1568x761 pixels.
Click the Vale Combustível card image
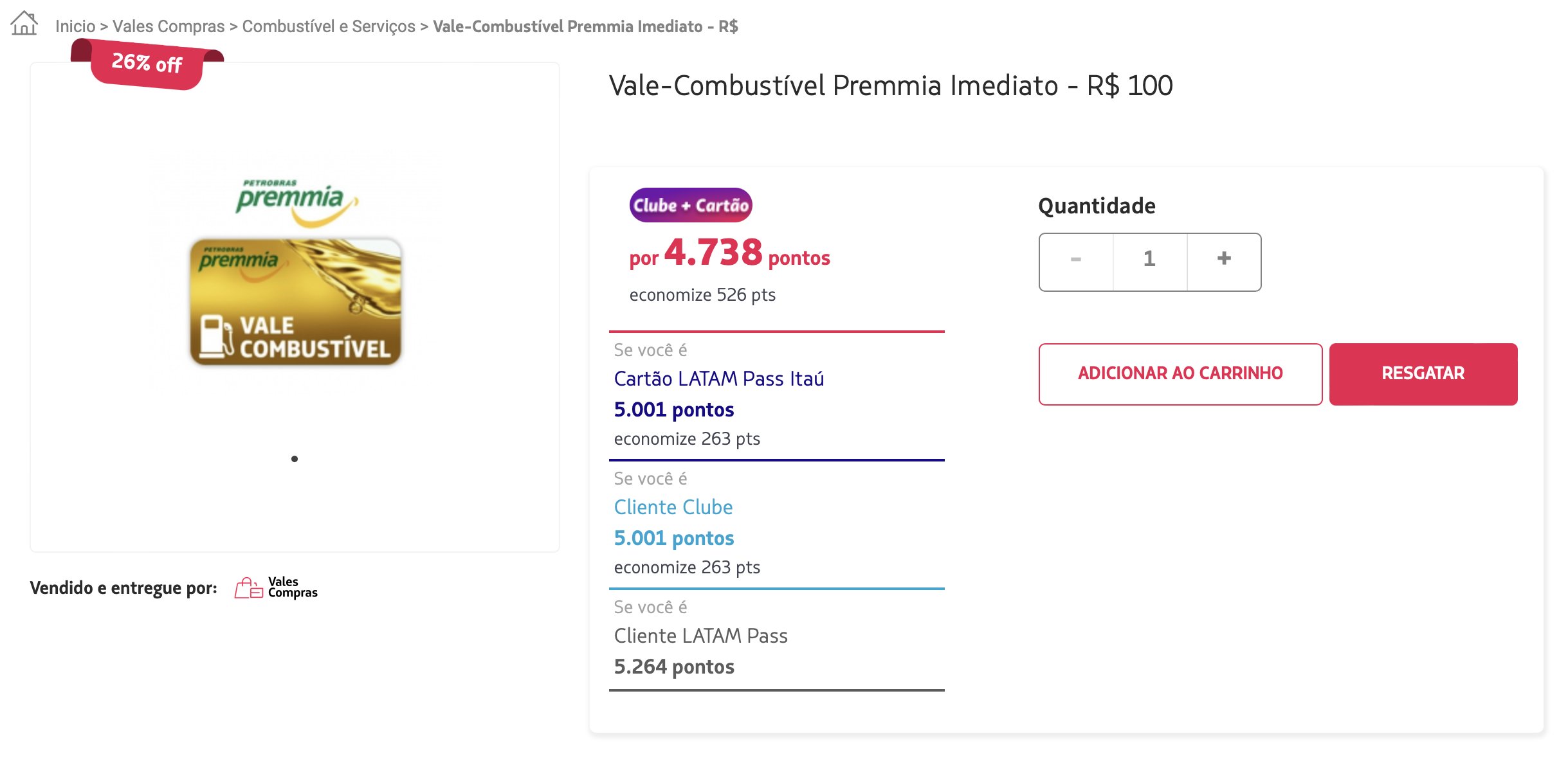pos(295,301)
